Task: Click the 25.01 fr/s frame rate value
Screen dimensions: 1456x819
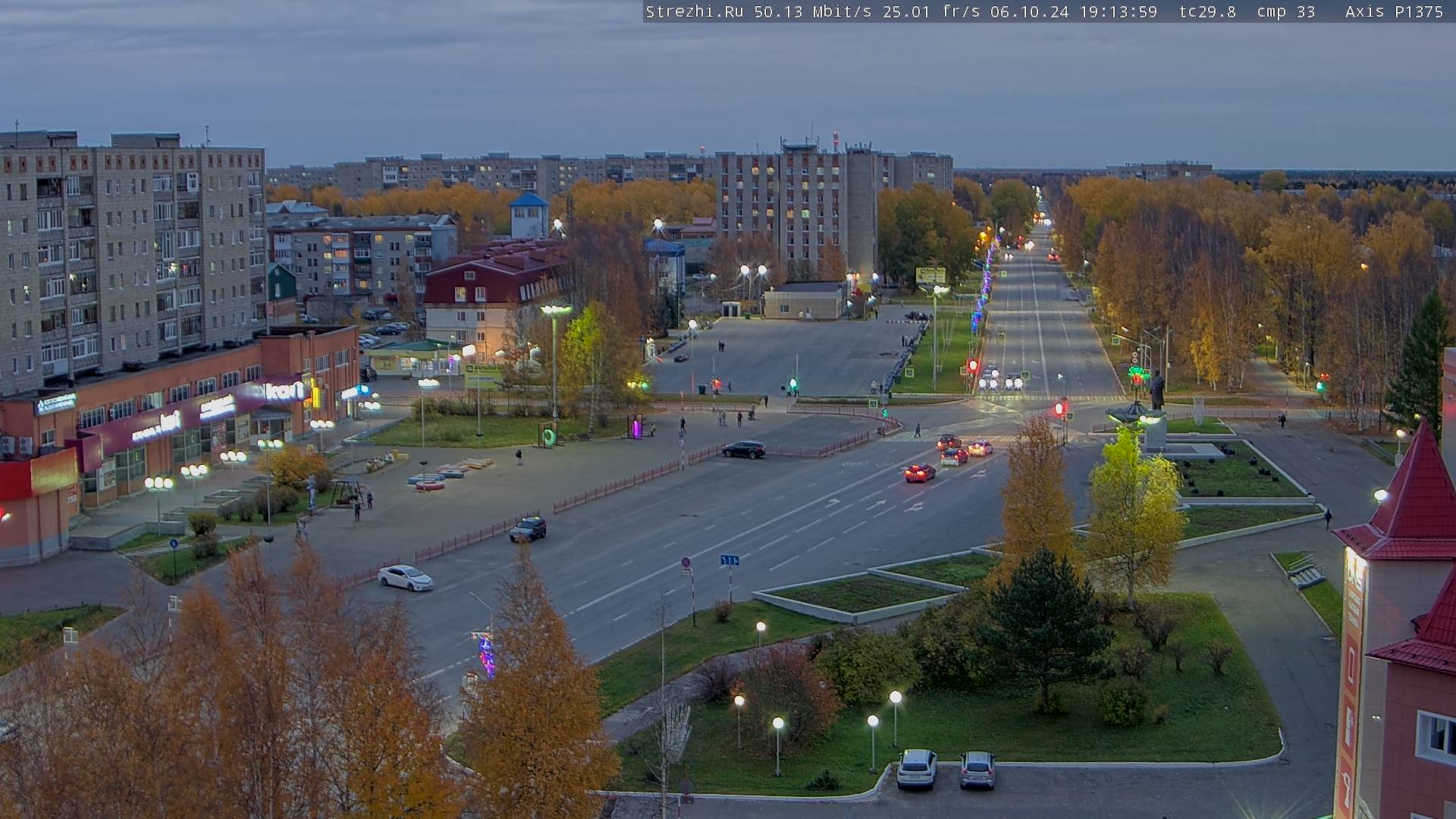Action: point(931,12)
